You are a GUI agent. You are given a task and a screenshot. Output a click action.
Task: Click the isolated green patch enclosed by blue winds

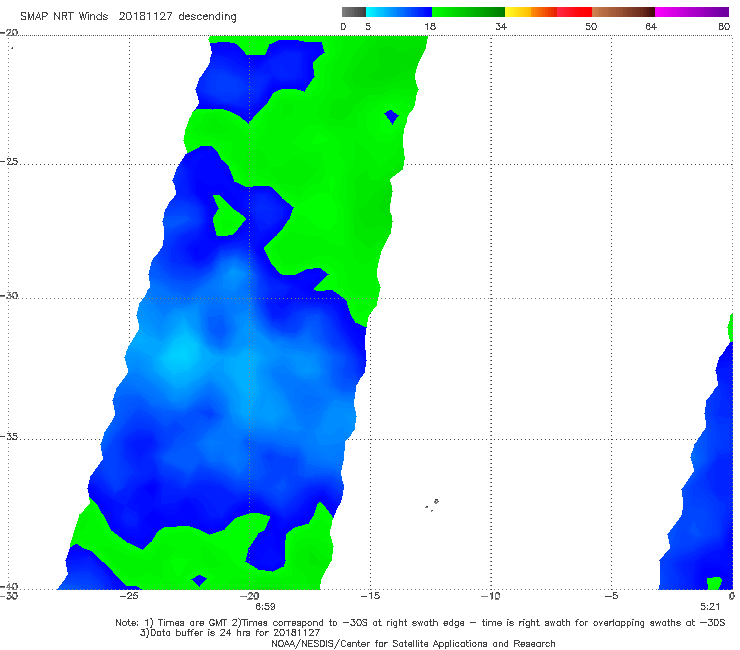click(x=228, y=217)
